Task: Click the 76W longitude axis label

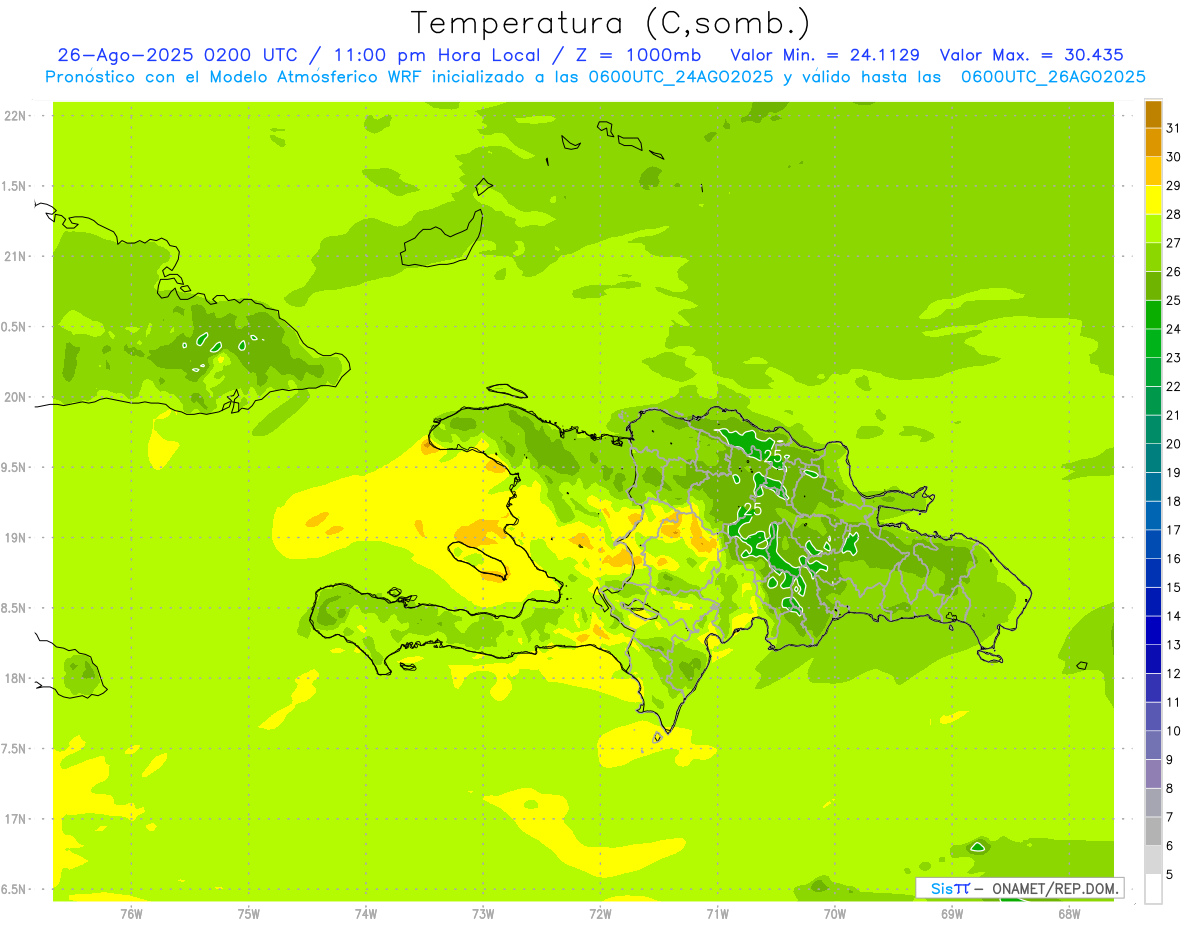Action: (x=131, y=914)
